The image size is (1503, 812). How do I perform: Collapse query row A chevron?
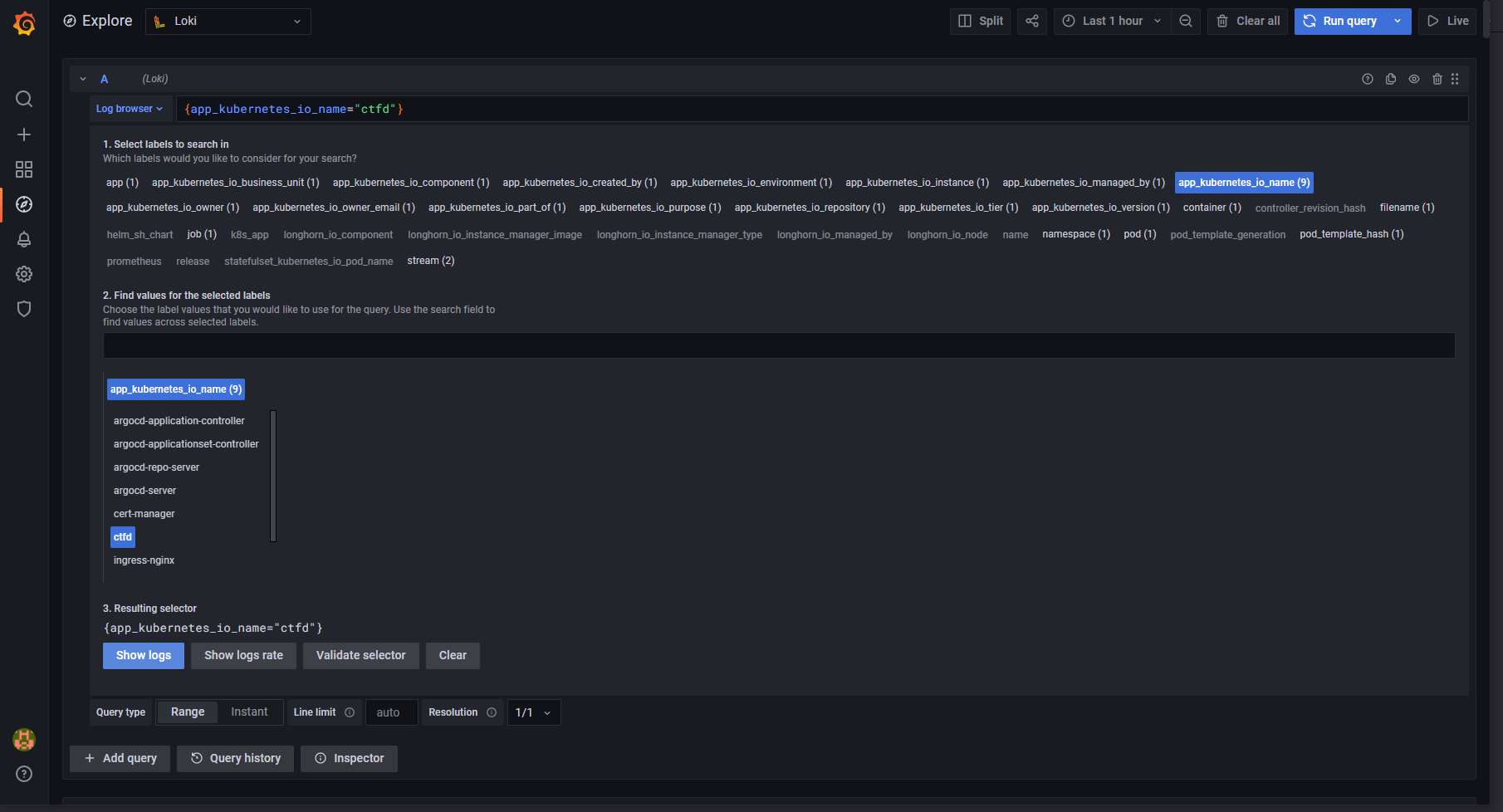[83, 79]
